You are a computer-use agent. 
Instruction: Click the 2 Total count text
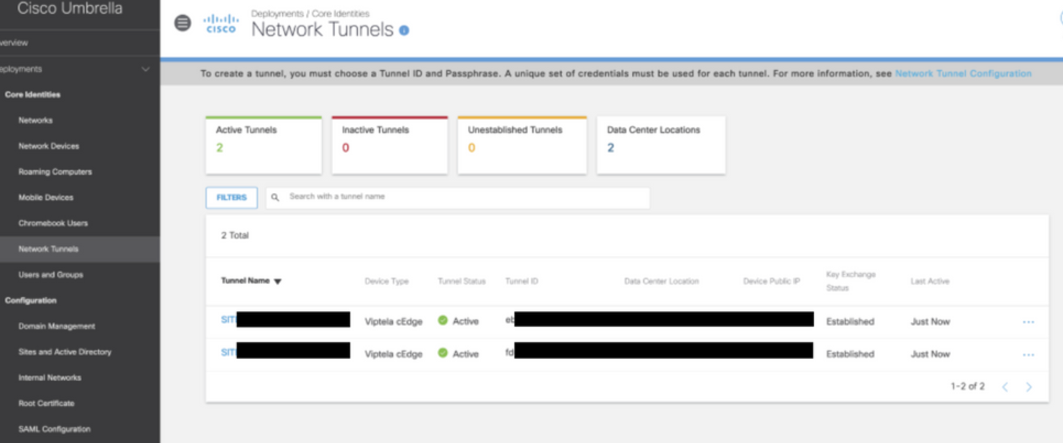pos(235,236)
